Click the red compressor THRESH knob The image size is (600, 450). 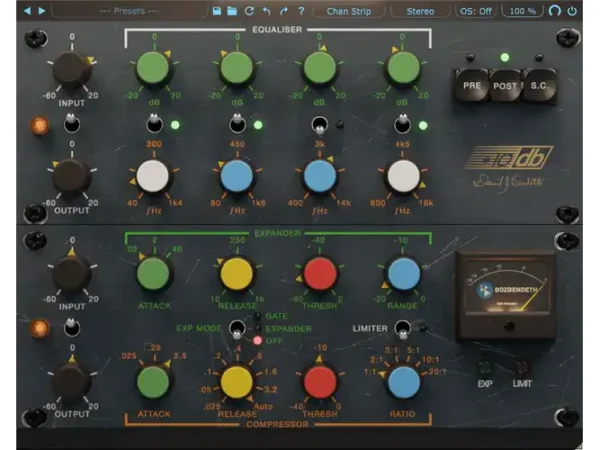[320, 382]
